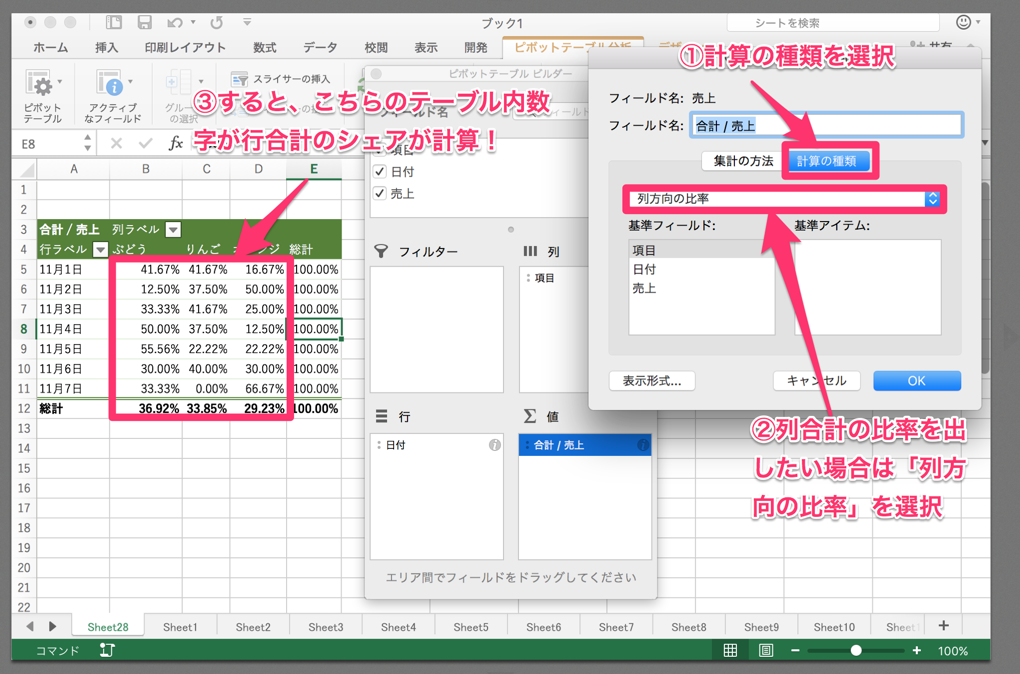The image size is (1020, 674).
Task: Open the 校閲 ribbon tab
Action: point(376,47)
